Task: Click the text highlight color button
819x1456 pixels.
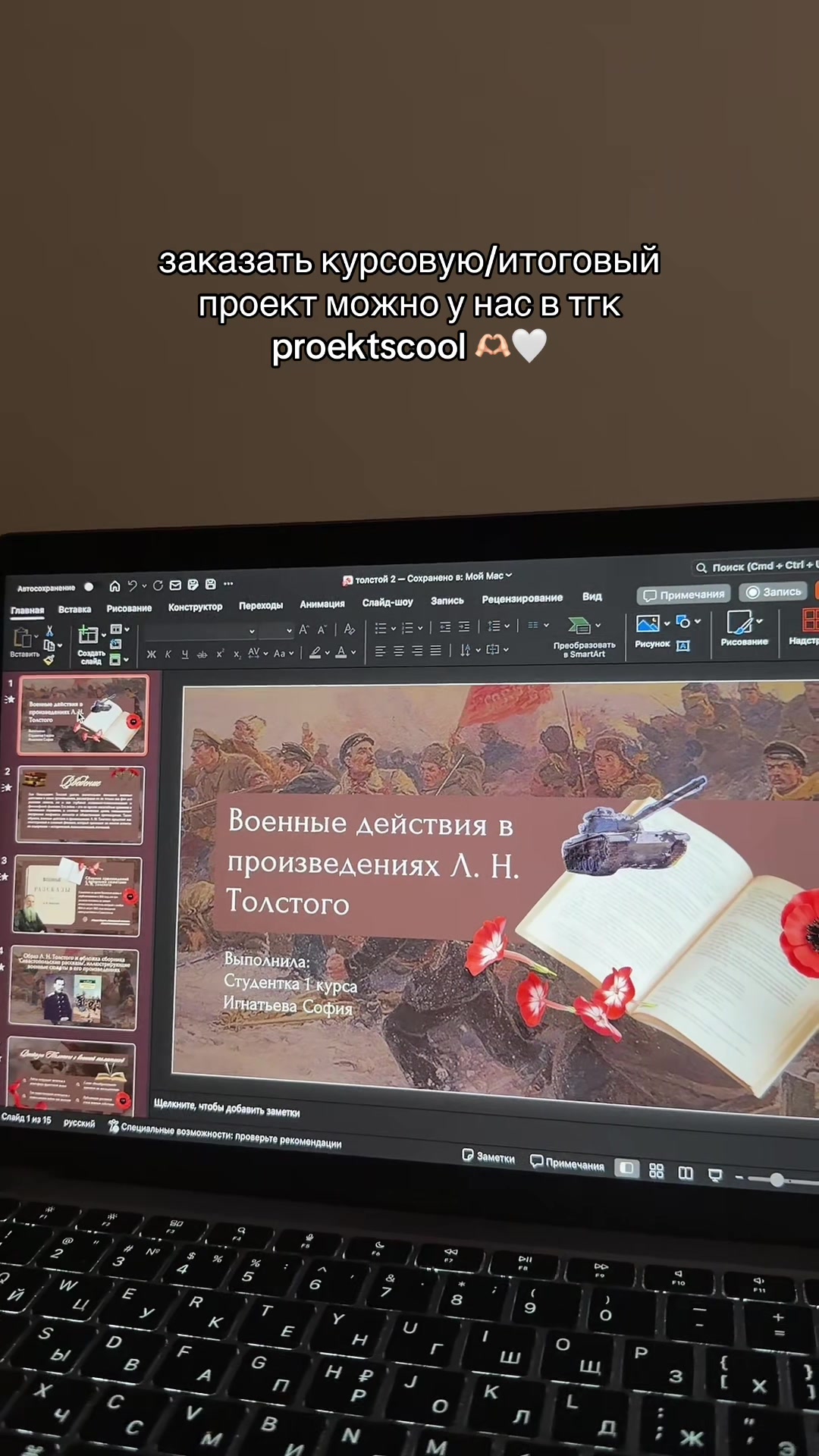Action: click(315, 653)
